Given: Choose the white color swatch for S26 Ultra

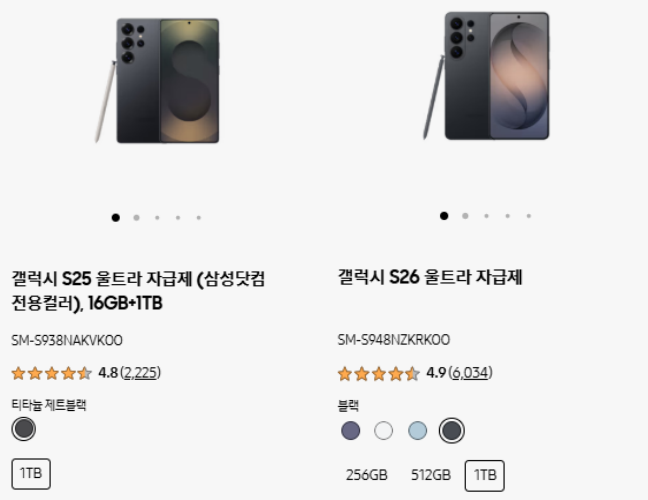Looking at the screenshot, I should pos(383,431).
